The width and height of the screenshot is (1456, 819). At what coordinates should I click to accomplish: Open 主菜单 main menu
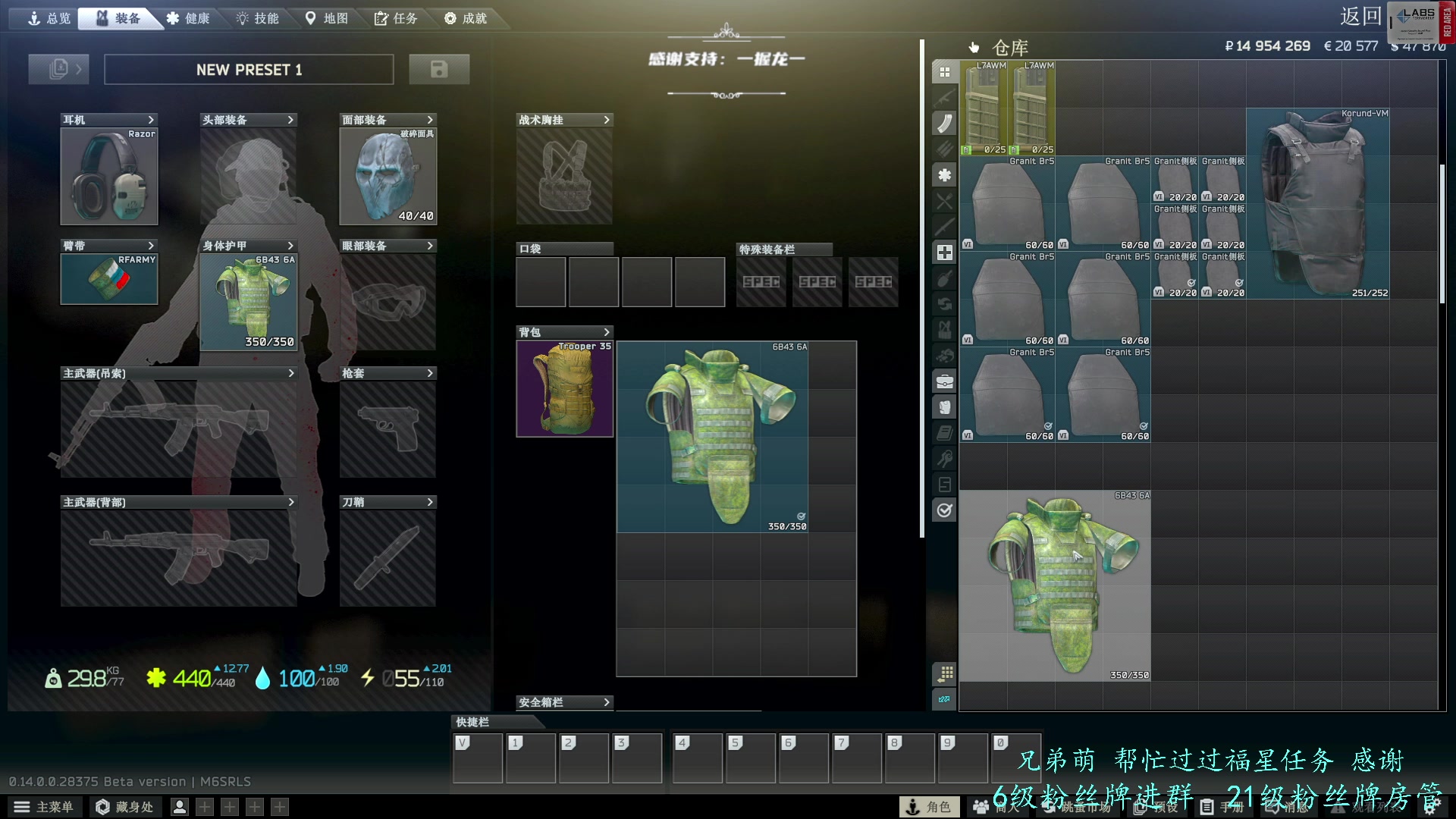[44, 807]
